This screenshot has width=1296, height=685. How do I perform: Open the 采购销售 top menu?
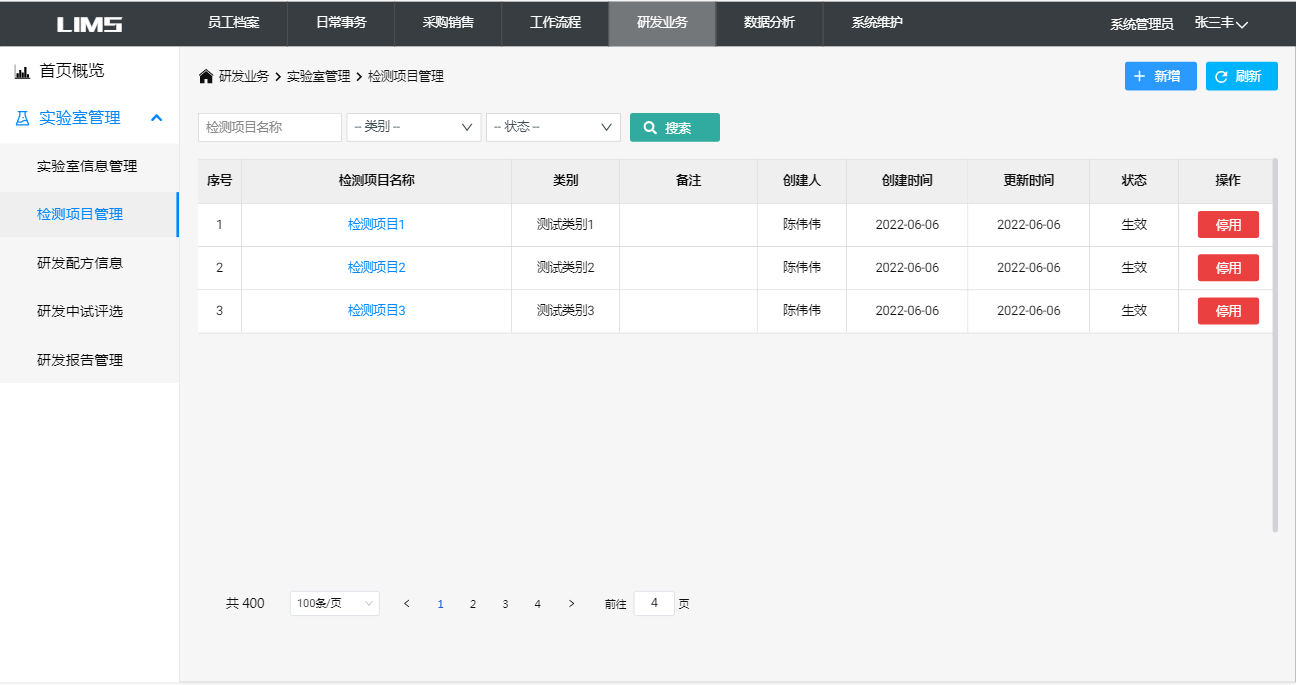pos(448,23)
